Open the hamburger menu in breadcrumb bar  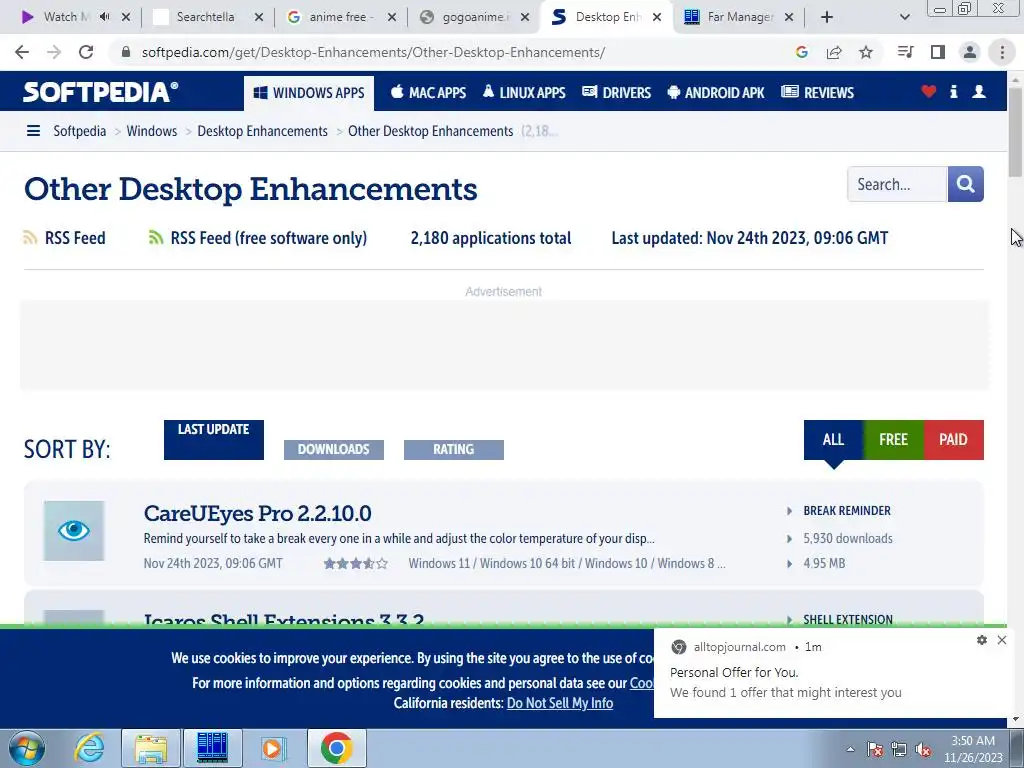tap(33, 131)
